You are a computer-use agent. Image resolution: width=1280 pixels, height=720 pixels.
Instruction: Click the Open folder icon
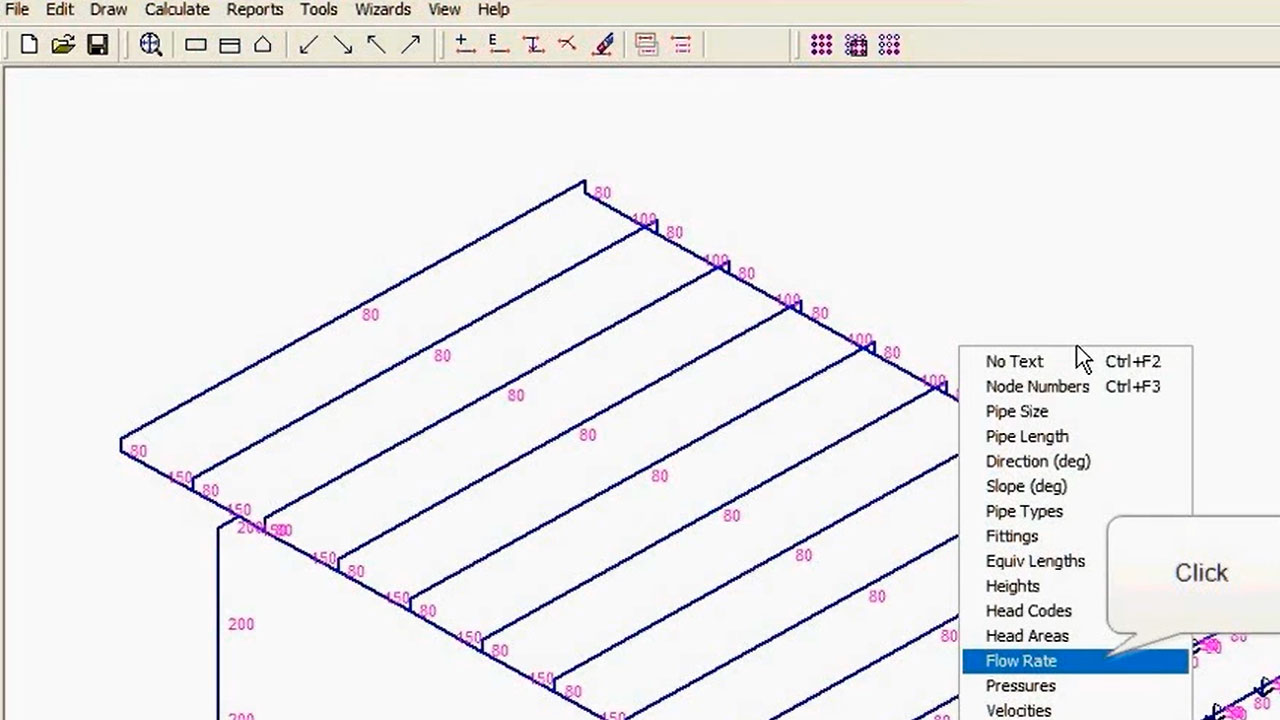click(x=63, y=45)
